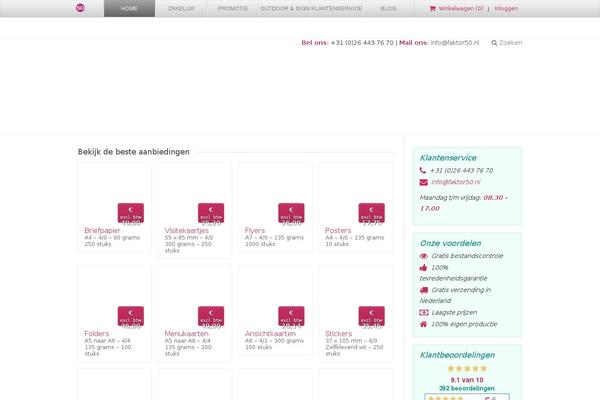This screenshot has width=600, height=400.
Task: Open the OUTDOOR & SIGN menu
Action: tap(285, 8)
